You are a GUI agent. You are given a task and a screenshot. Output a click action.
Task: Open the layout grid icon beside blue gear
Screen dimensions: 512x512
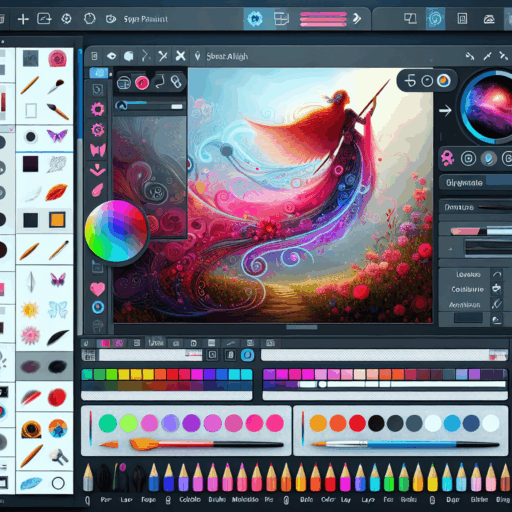coord(281,19)
